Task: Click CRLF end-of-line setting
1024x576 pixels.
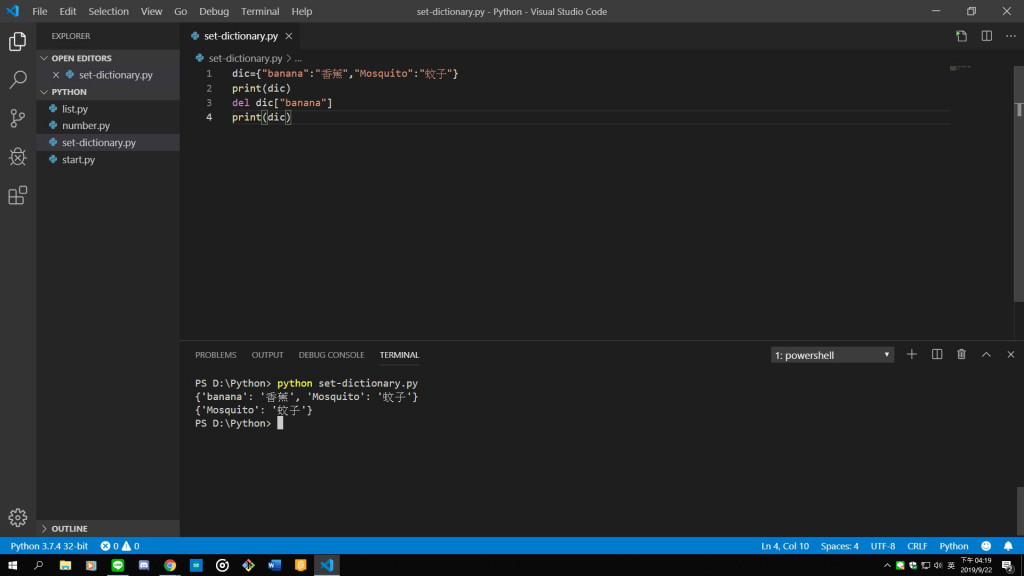Action: coord(917,546)
